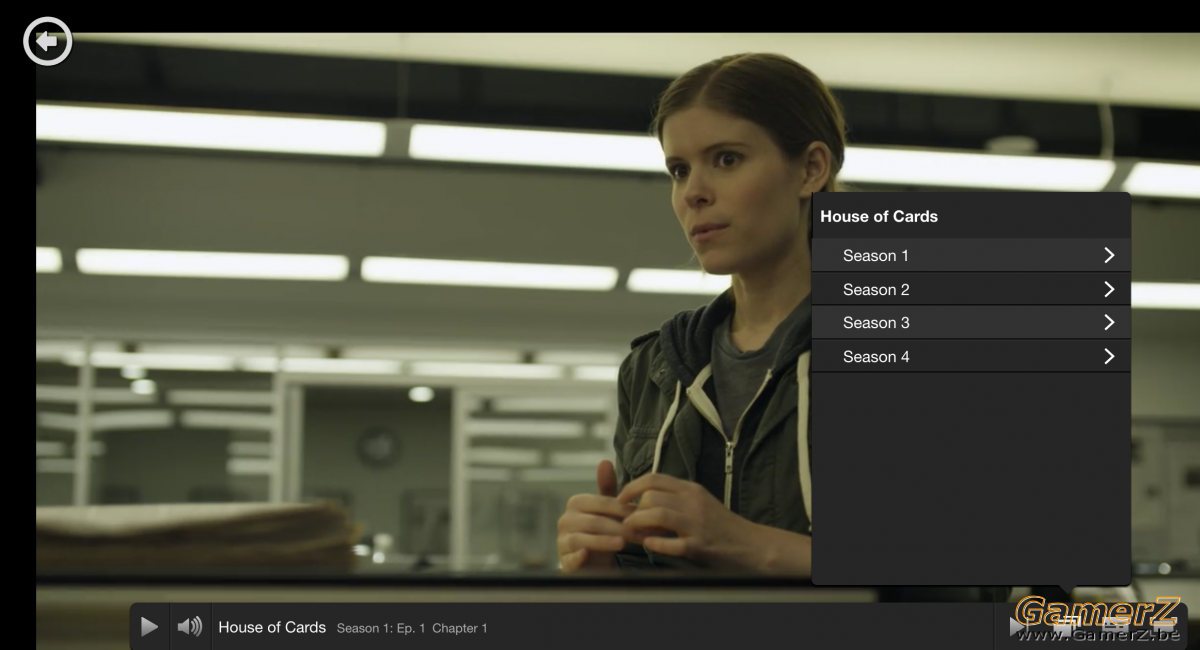This screenshot has width=1200, height=650.
Task: Click the Season 1: Ep. 1 label
Action: (x=381, y=628)
